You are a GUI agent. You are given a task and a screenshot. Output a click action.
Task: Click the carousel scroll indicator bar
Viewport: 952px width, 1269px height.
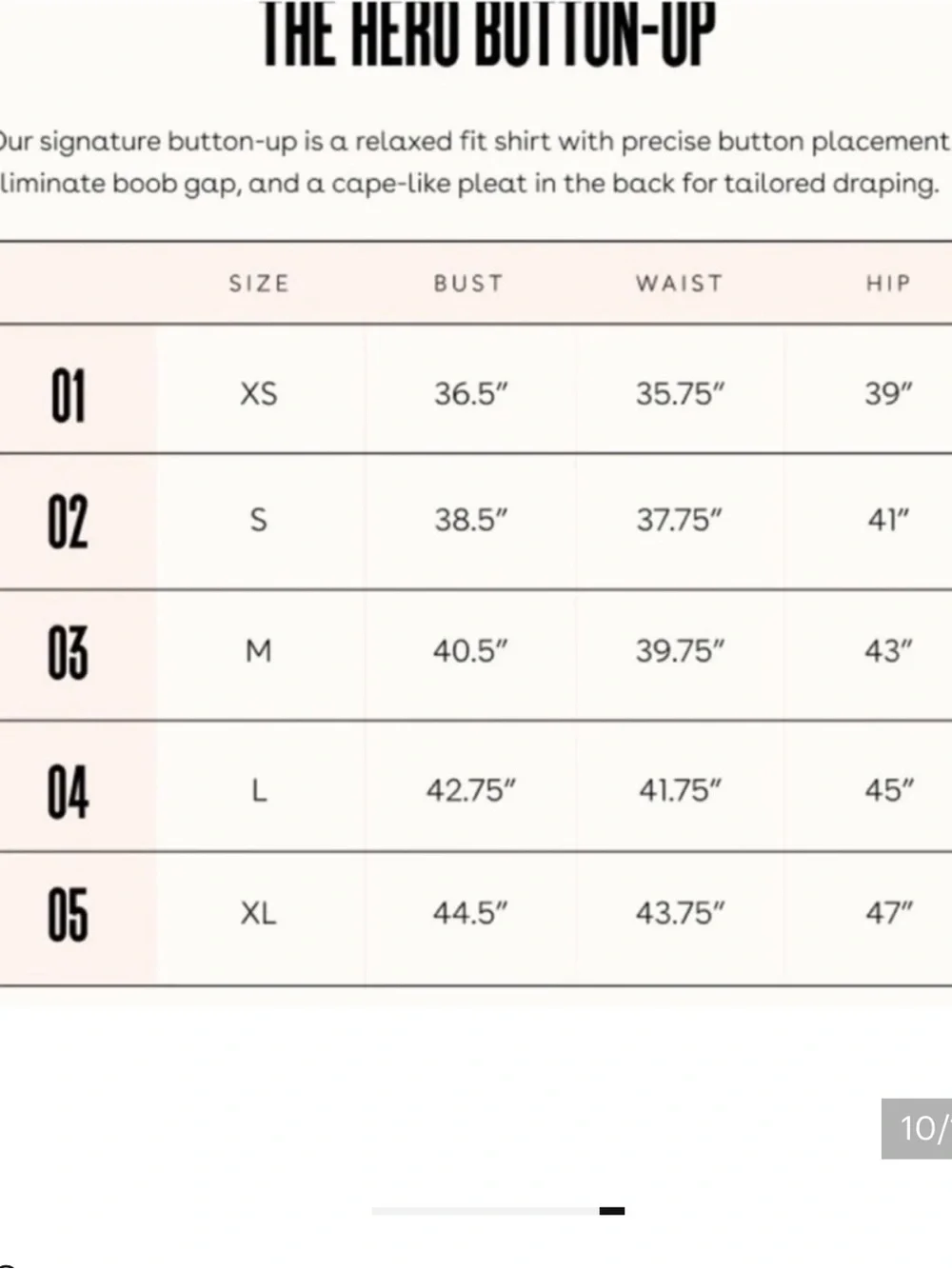click(498, 1211)
